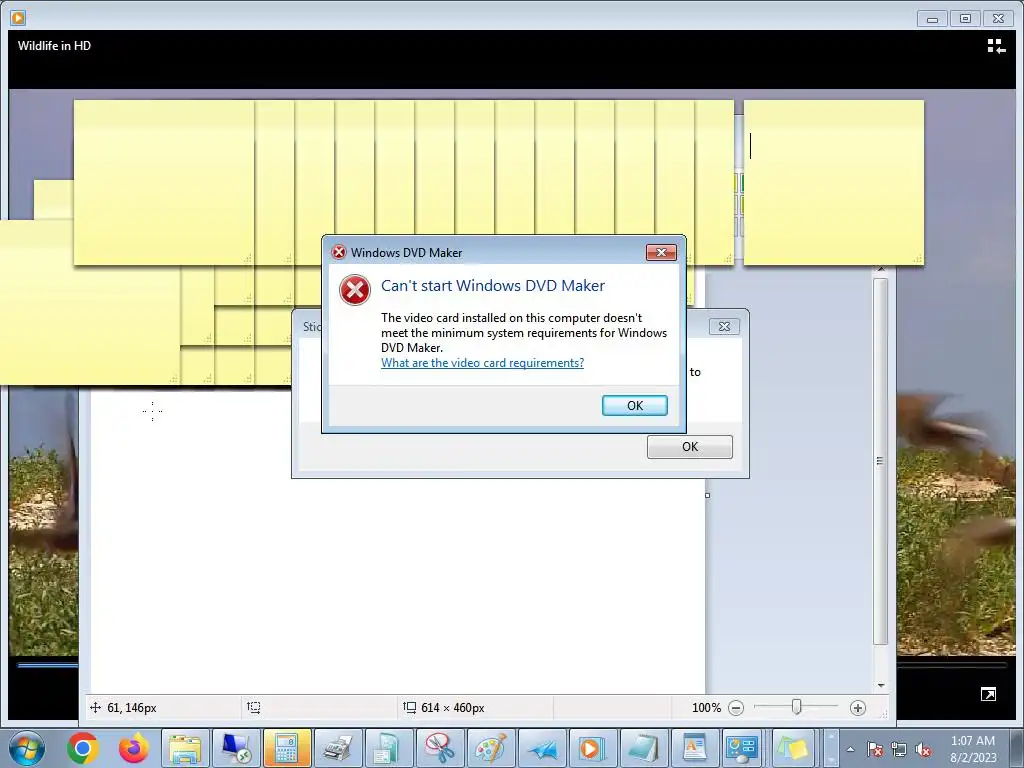Switch to Sticky Notes taskbar icon
This screenshot has width=1024, height=768.
click(x=792, y=748)
